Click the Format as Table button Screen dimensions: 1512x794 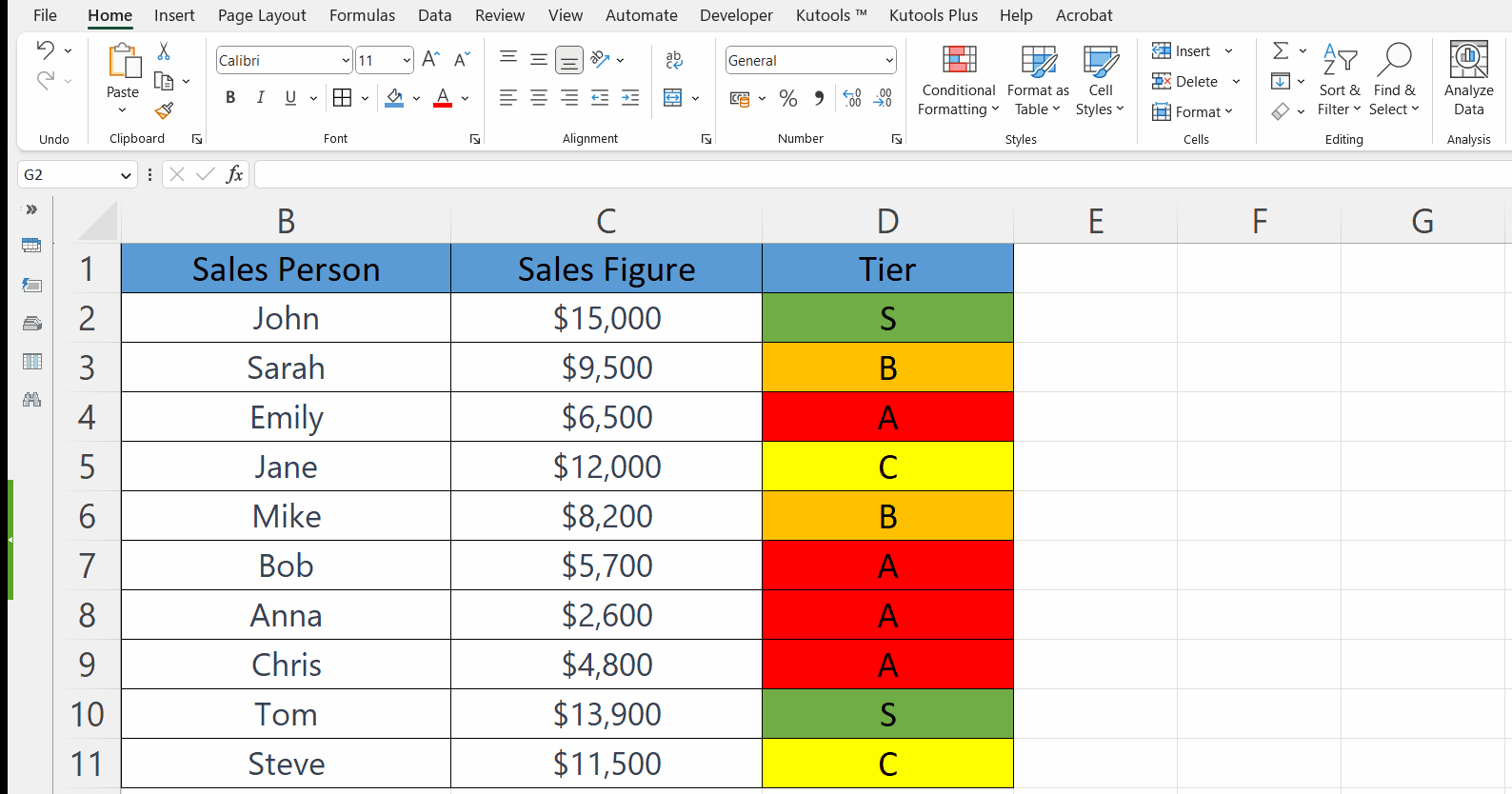coord(1038,79)
